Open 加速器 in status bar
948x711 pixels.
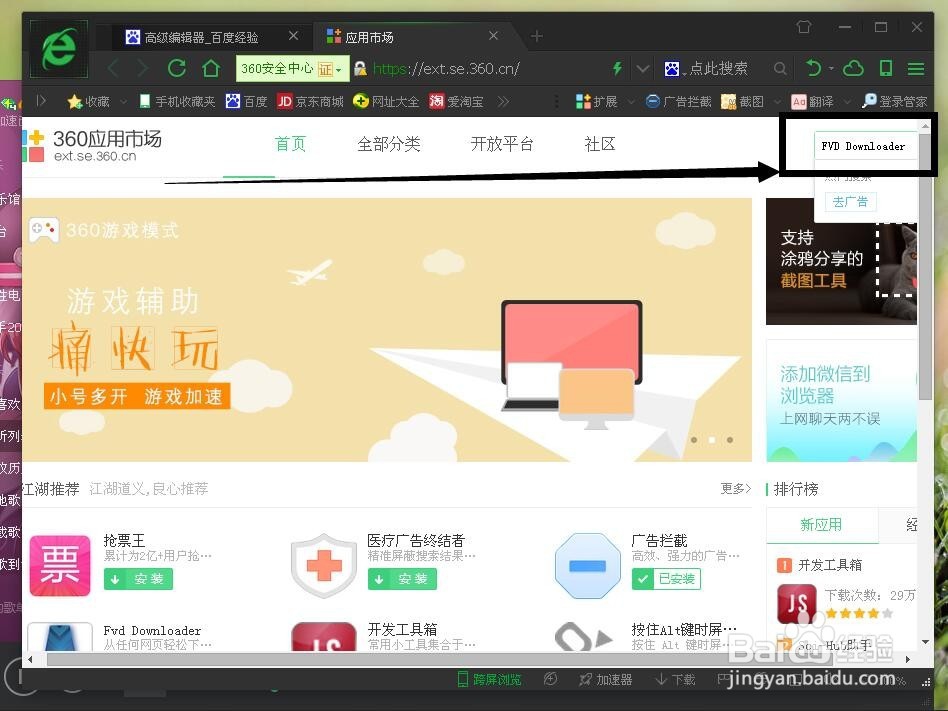606,680
